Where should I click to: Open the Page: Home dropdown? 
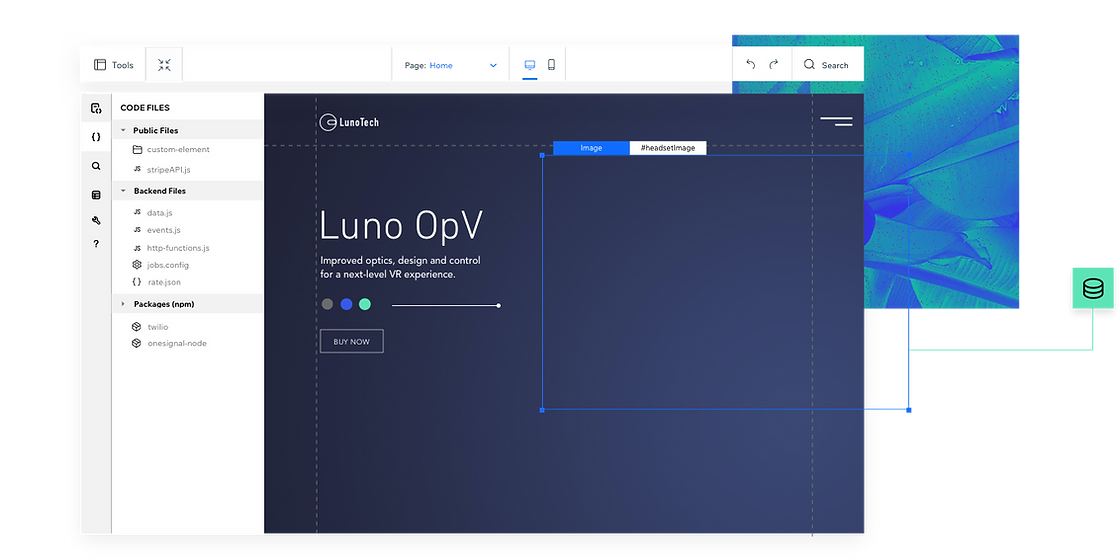[451, 65]
